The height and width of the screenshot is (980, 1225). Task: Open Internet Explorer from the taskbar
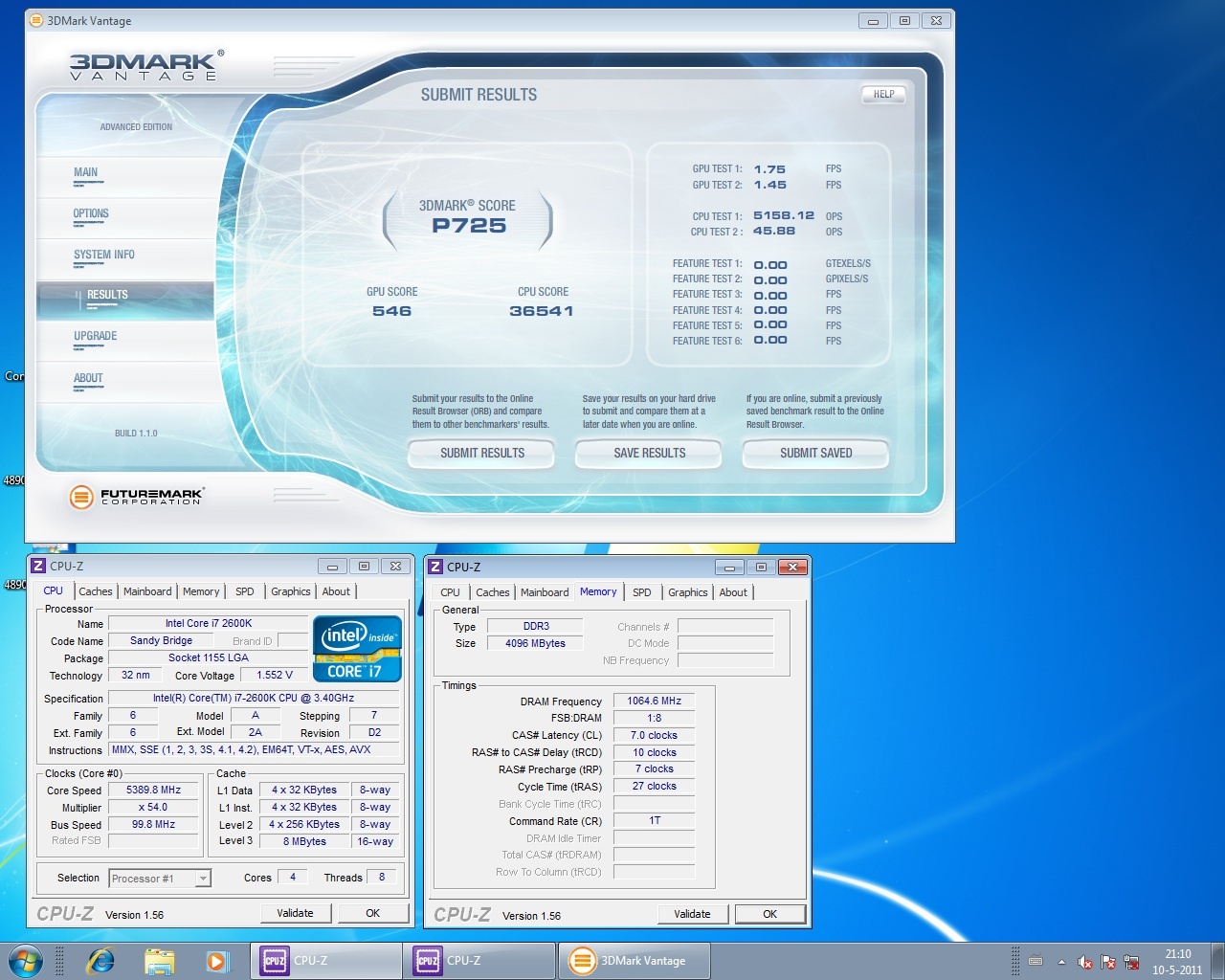click(100, 961)
